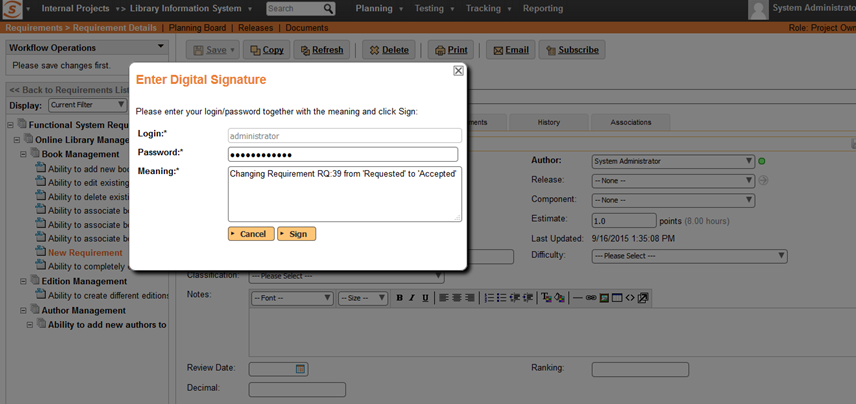Apply italic formatting in Notes editor

point(412,298)
